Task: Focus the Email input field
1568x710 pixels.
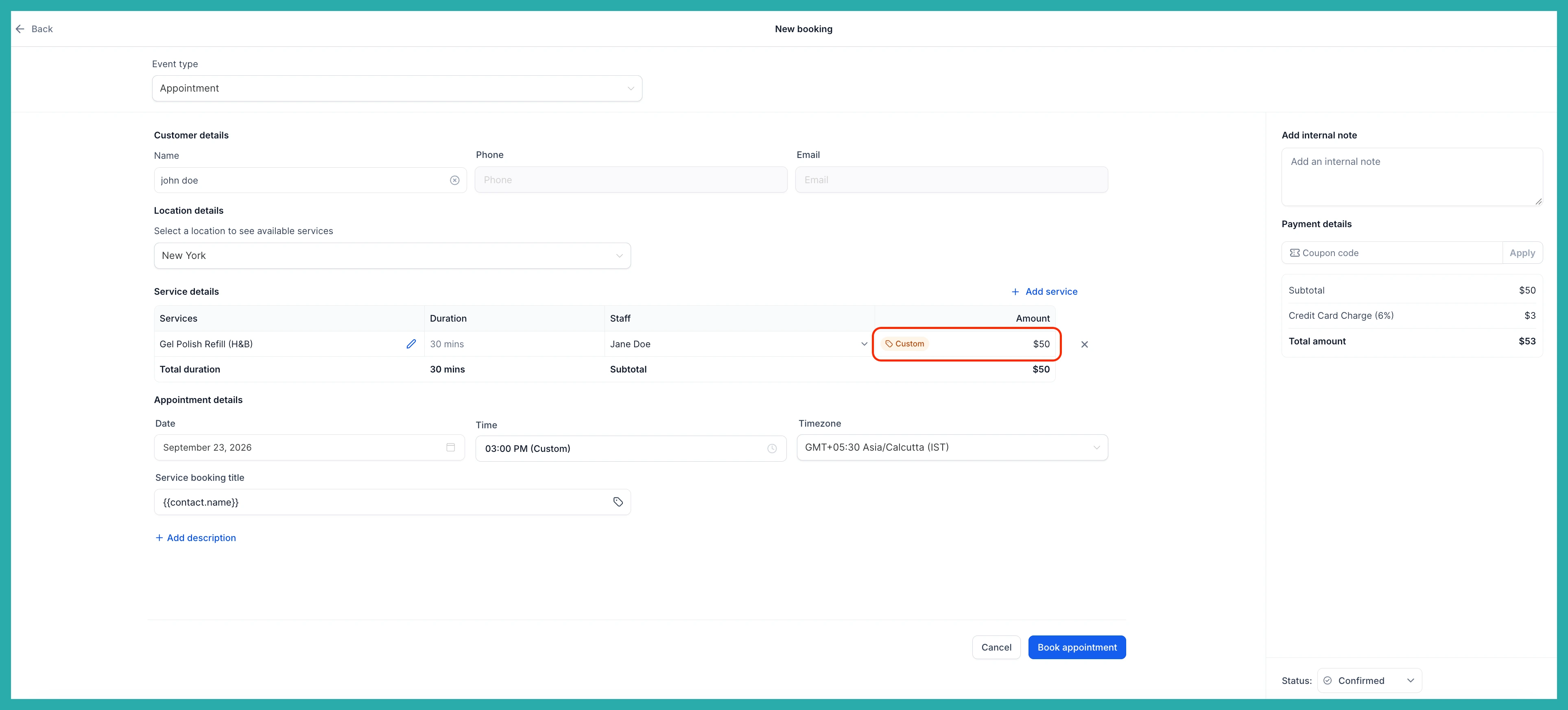Action: point(951,180)
